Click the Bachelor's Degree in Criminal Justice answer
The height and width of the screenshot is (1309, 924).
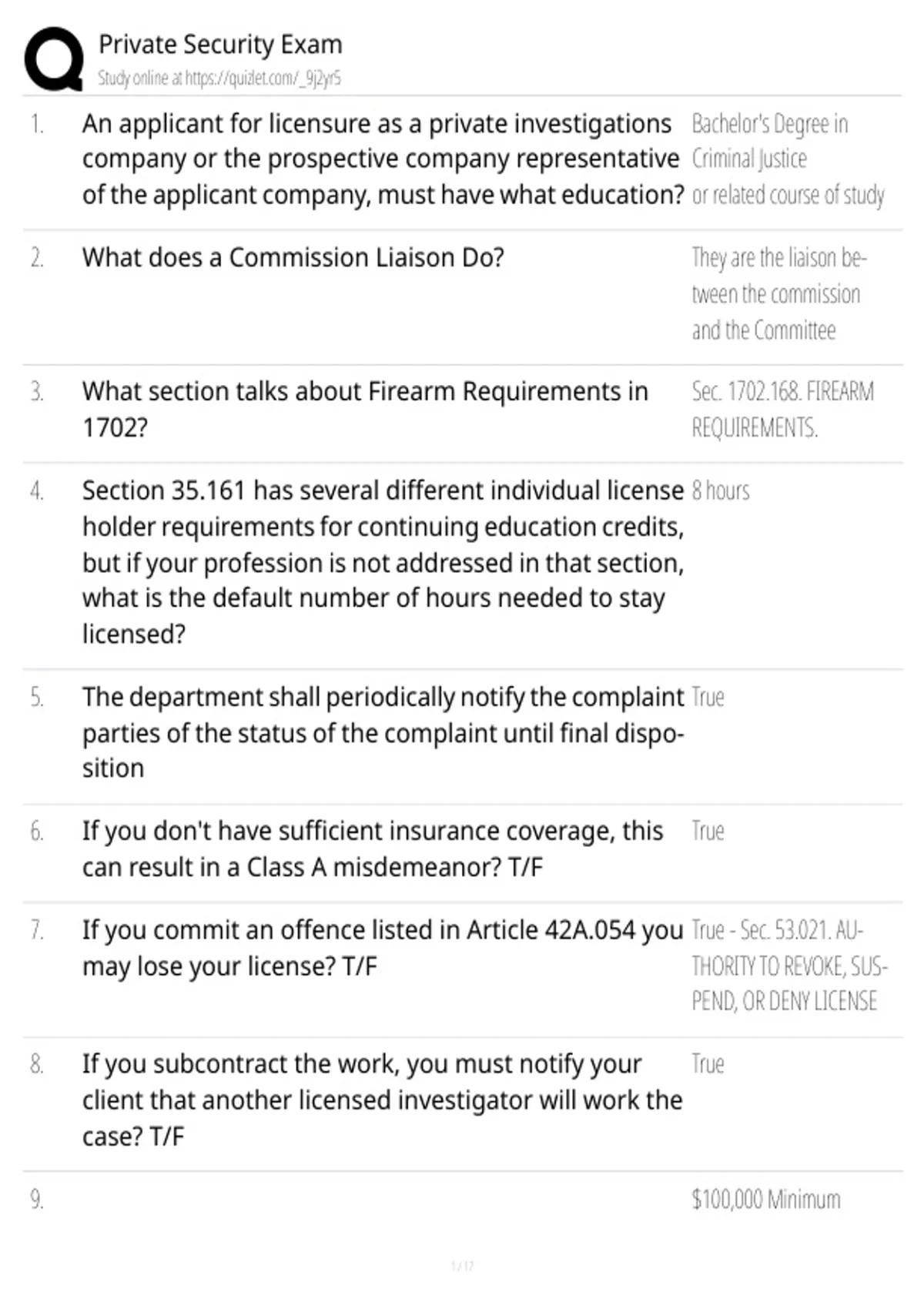click(788, 159)
